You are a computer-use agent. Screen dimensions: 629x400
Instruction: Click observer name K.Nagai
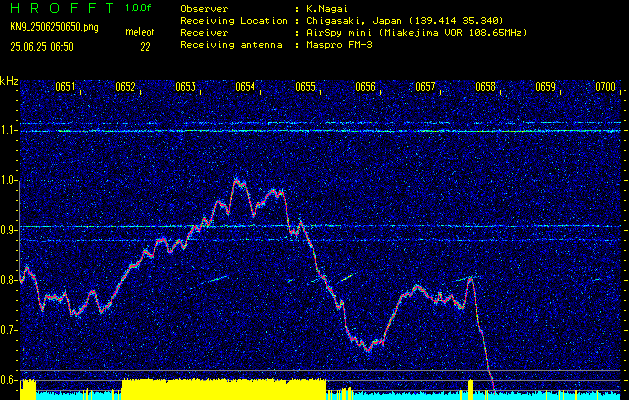[x=327, y=8]
